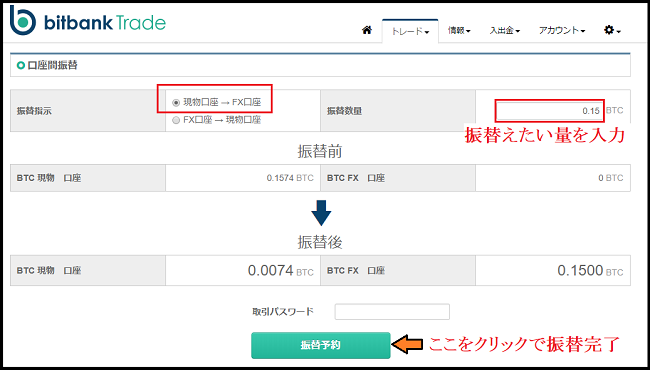Click the bitbank Trade logo
Viewport: 650px width, 370px height.
click(88, 20)
